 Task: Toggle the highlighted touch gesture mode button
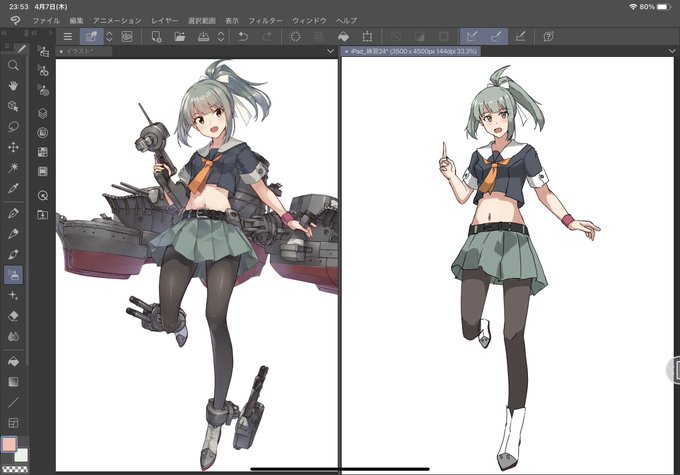(92, 36)
